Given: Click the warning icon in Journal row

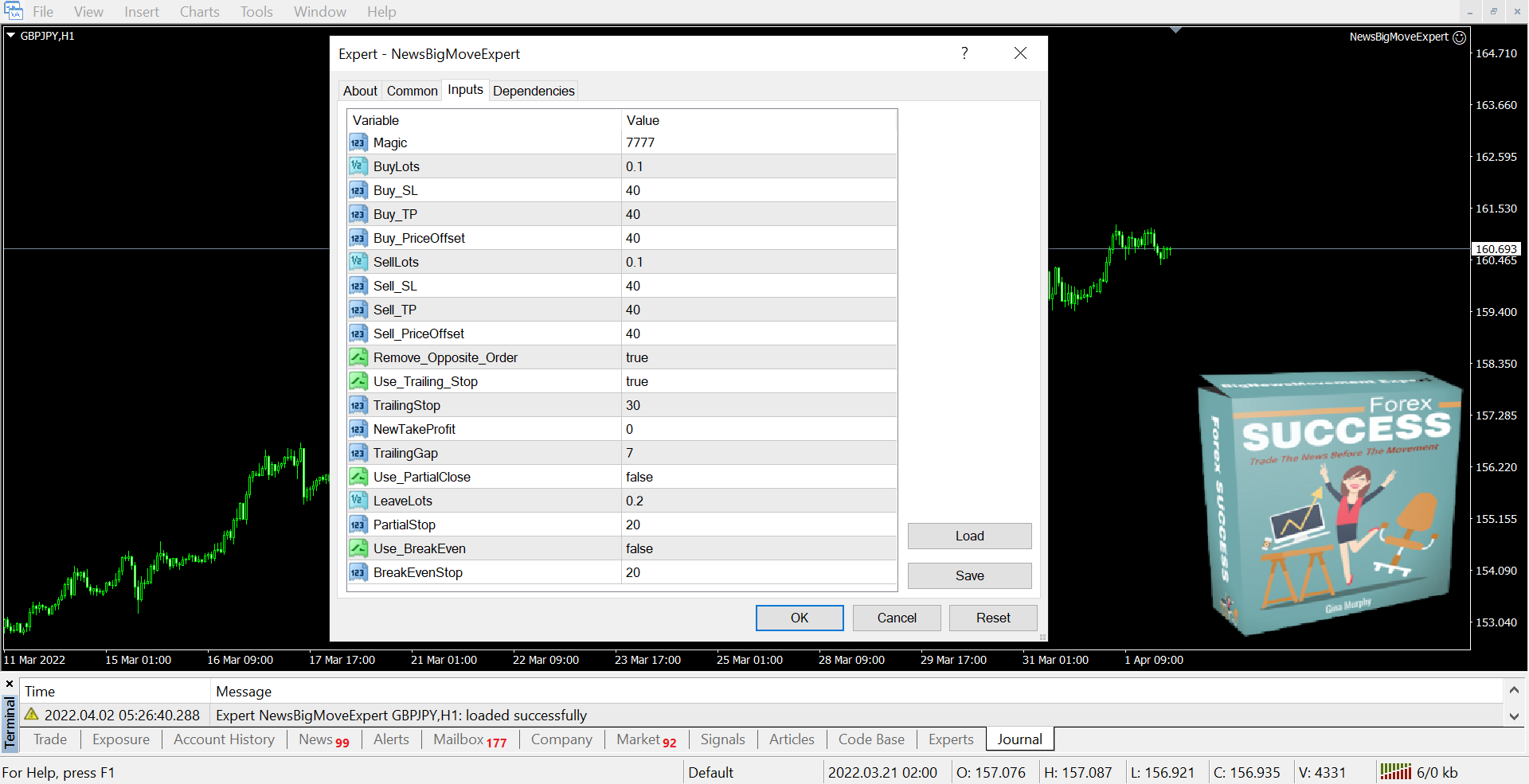Looking at the screenshot, I should [x=32, y=715].
